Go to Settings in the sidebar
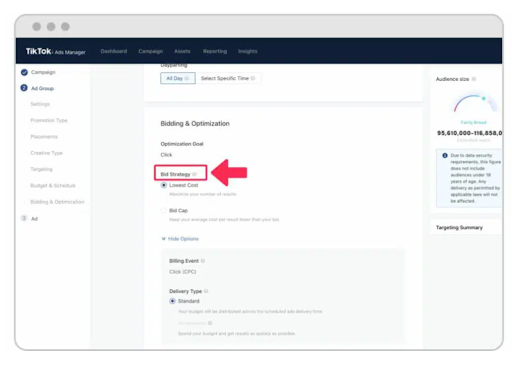512x368 pixels. (40, 104)
